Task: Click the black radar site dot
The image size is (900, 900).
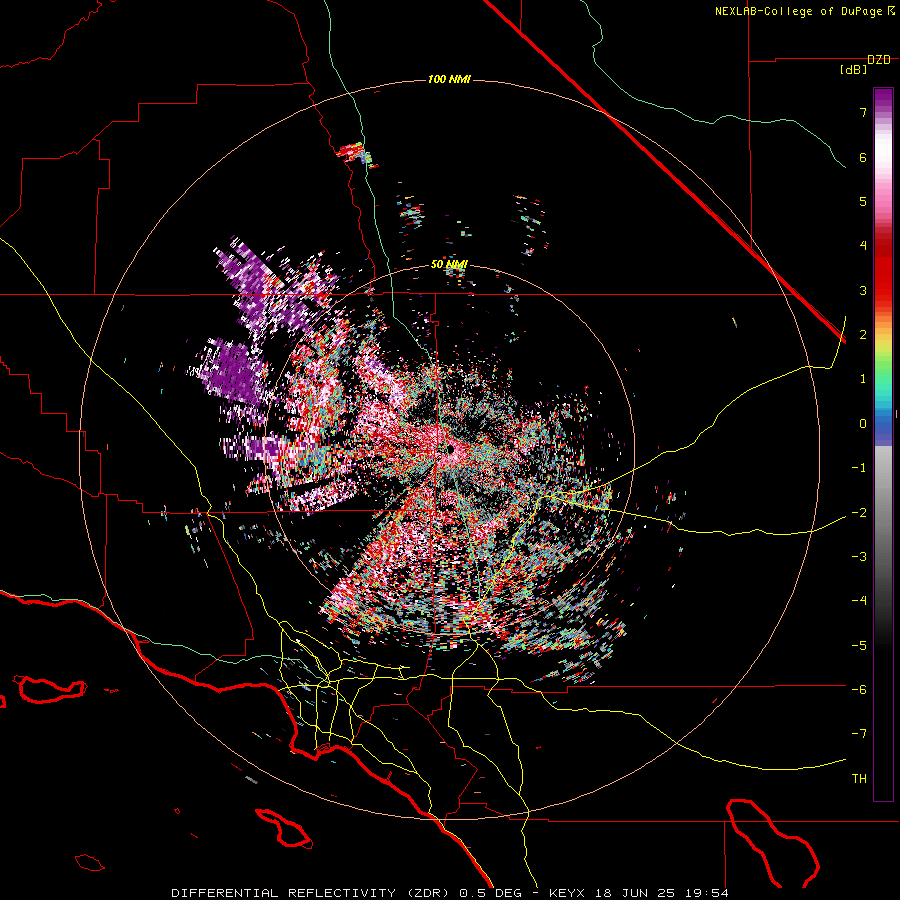Action: point(451,449)
